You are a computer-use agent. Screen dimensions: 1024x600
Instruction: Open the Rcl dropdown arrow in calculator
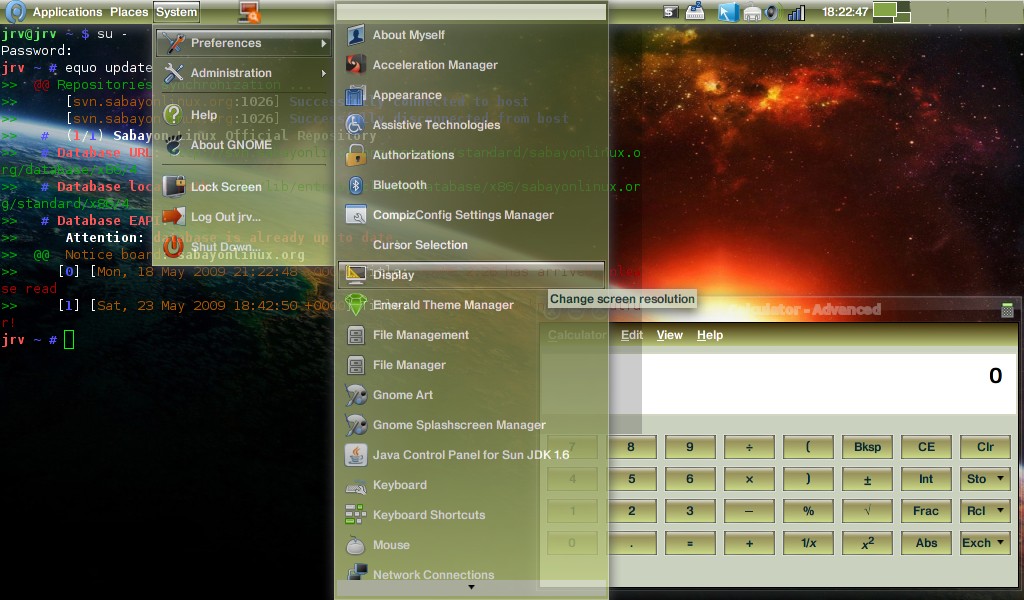click(x=1000, y=510)
